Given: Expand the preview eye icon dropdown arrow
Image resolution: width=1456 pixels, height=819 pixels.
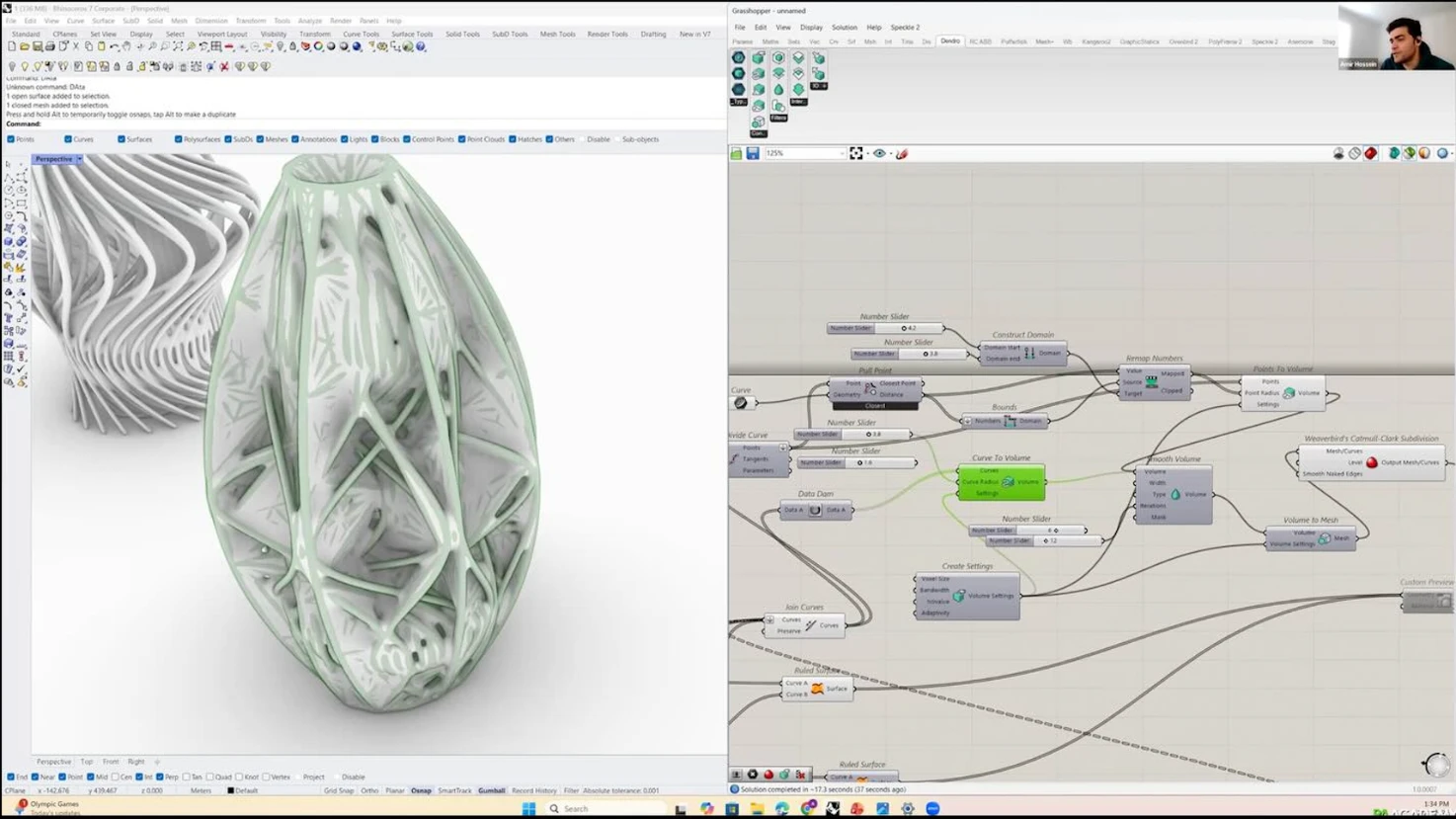Looking at the screenshot, I should [x=890, y=154].
